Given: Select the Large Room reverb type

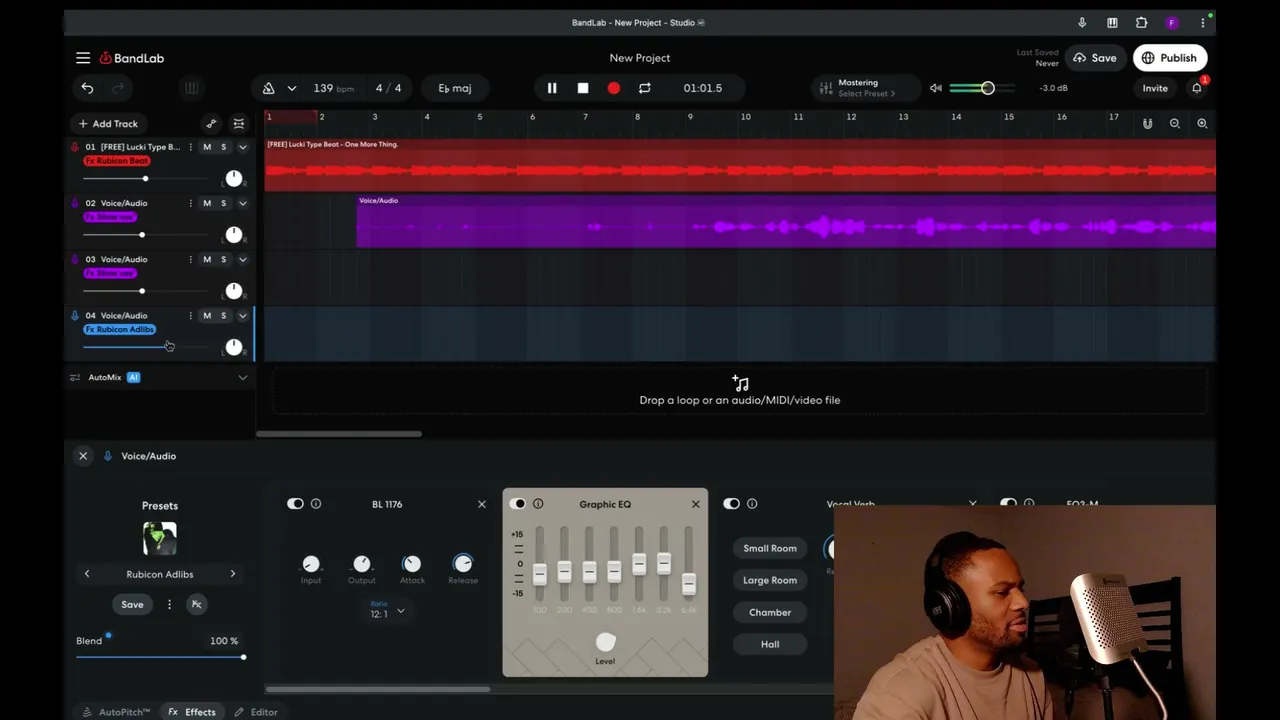Looking at the screenshot, I should tap(770, 580).
